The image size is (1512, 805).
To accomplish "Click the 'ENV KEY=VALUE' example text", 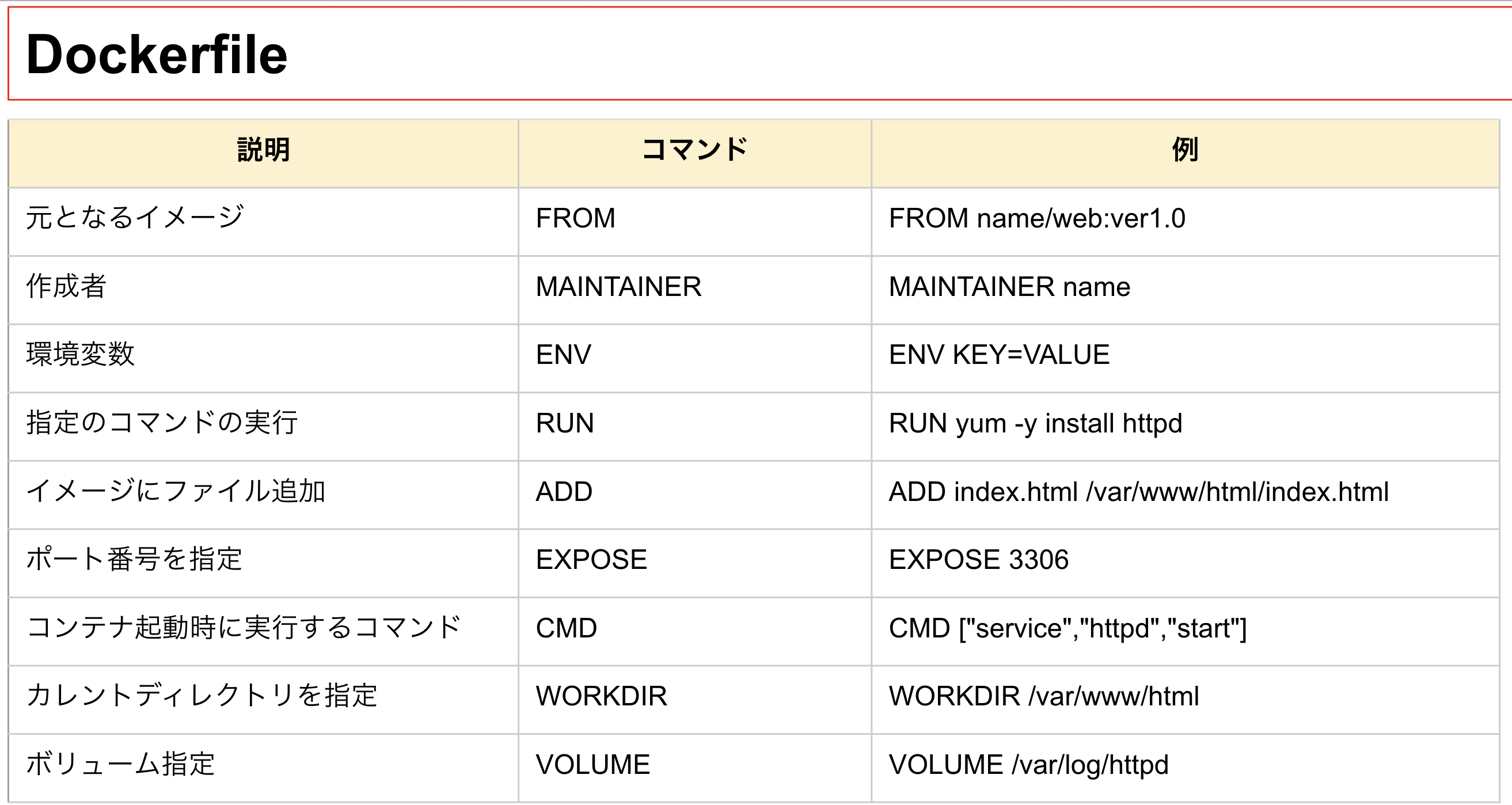I will tap(999, 355).
